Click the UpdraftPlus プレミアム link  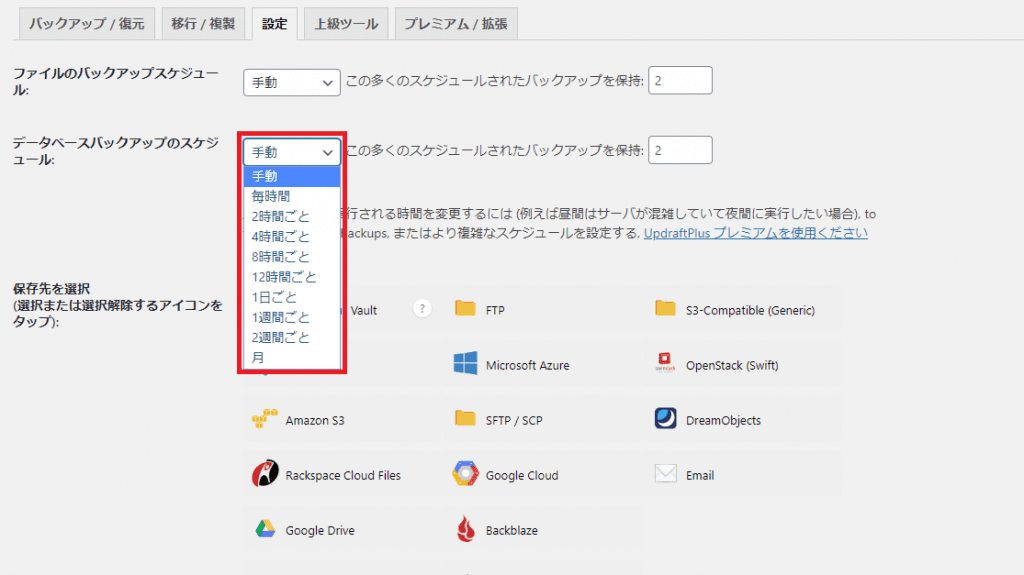[755, 233]
